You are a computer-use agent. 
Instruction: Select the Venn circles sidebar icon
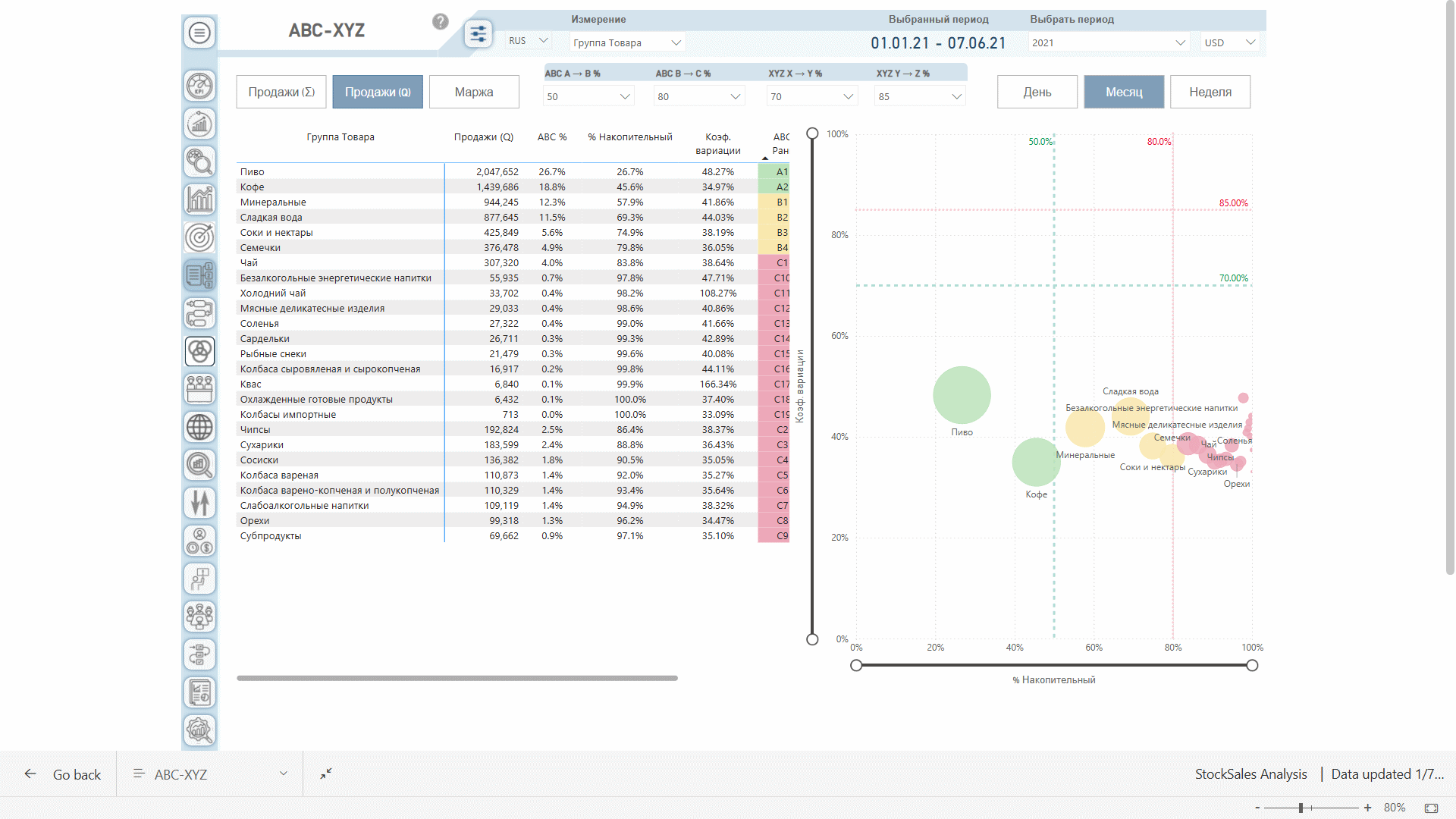tap(199, 351)
